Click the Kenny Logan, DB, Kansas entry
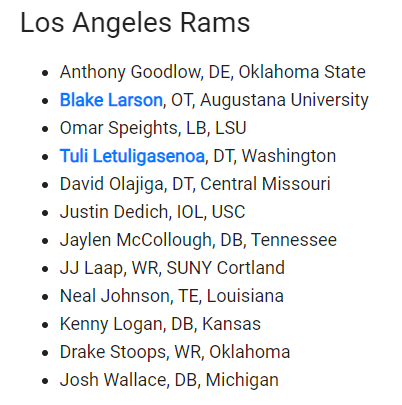Screen dimensions: 402x405 pos(160,324)
